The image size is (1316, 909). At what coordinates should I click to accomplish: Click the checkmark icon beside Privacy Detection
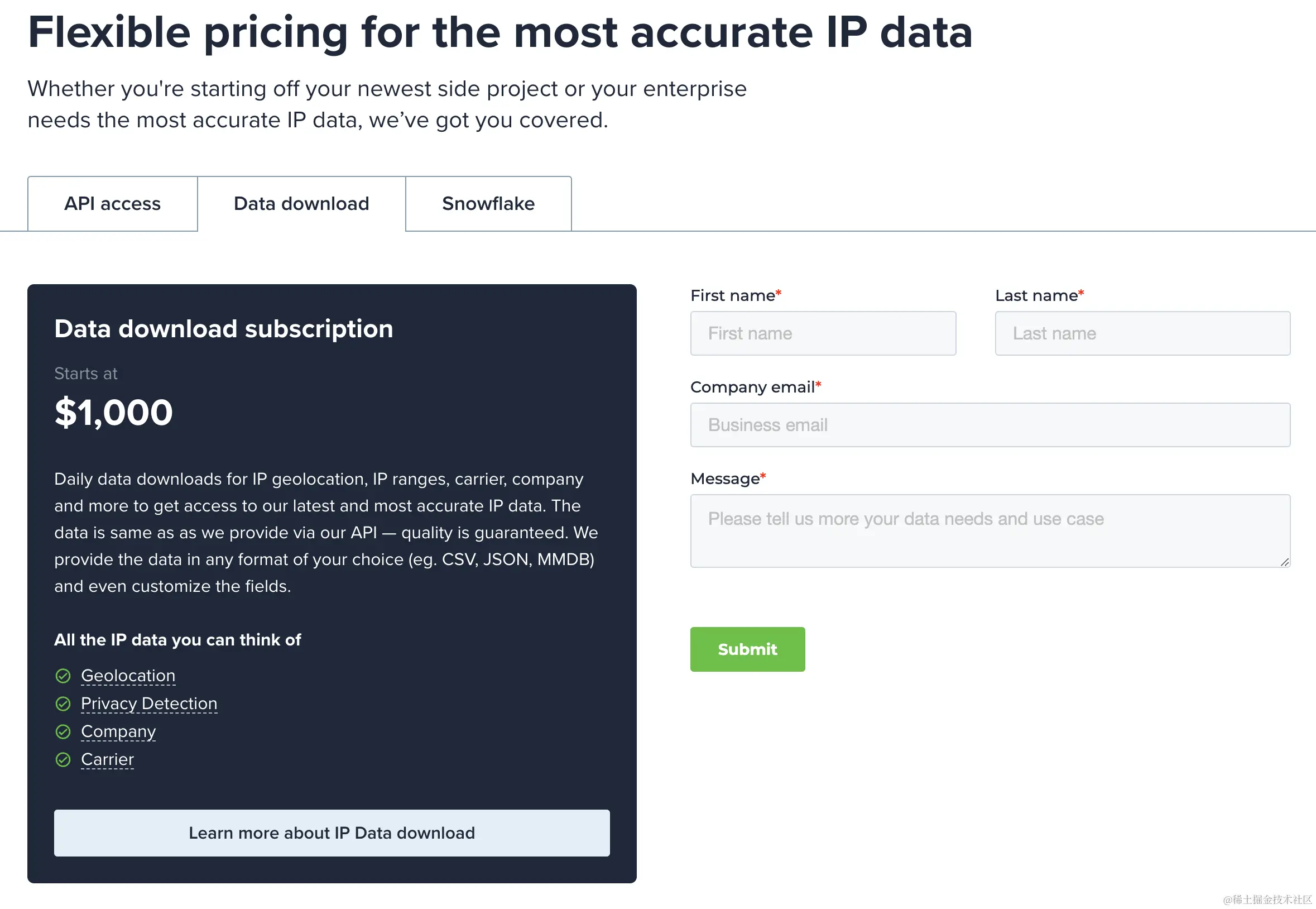[x=63, y=704]
